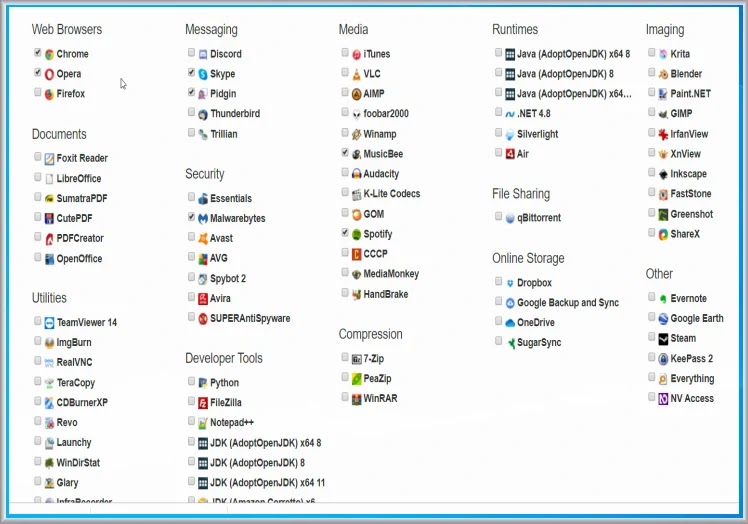748x524 pixels.
Task: Click the foobar2000 label
Action: pyautogui.click(x=386, y=114)
